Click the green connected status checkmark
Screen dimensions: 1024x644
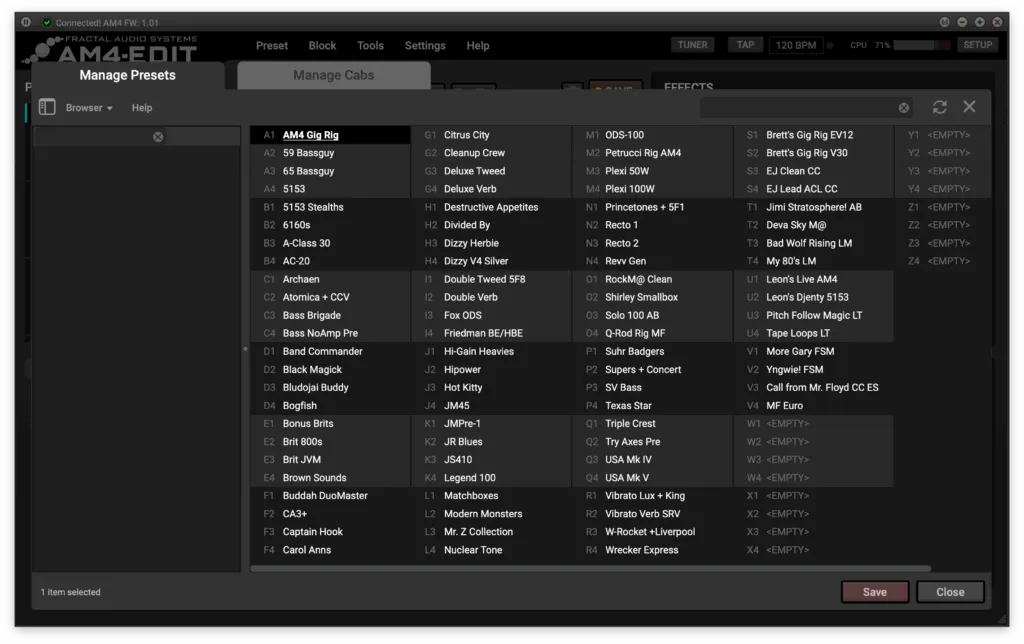[46, 22]
